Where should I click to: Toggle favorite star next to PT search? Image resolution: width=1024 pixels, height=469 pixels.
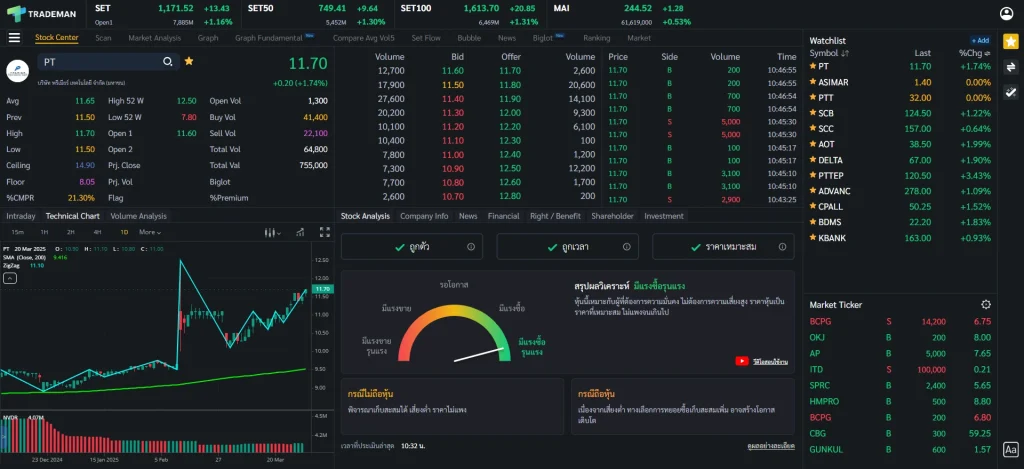(x=189, y=62)
